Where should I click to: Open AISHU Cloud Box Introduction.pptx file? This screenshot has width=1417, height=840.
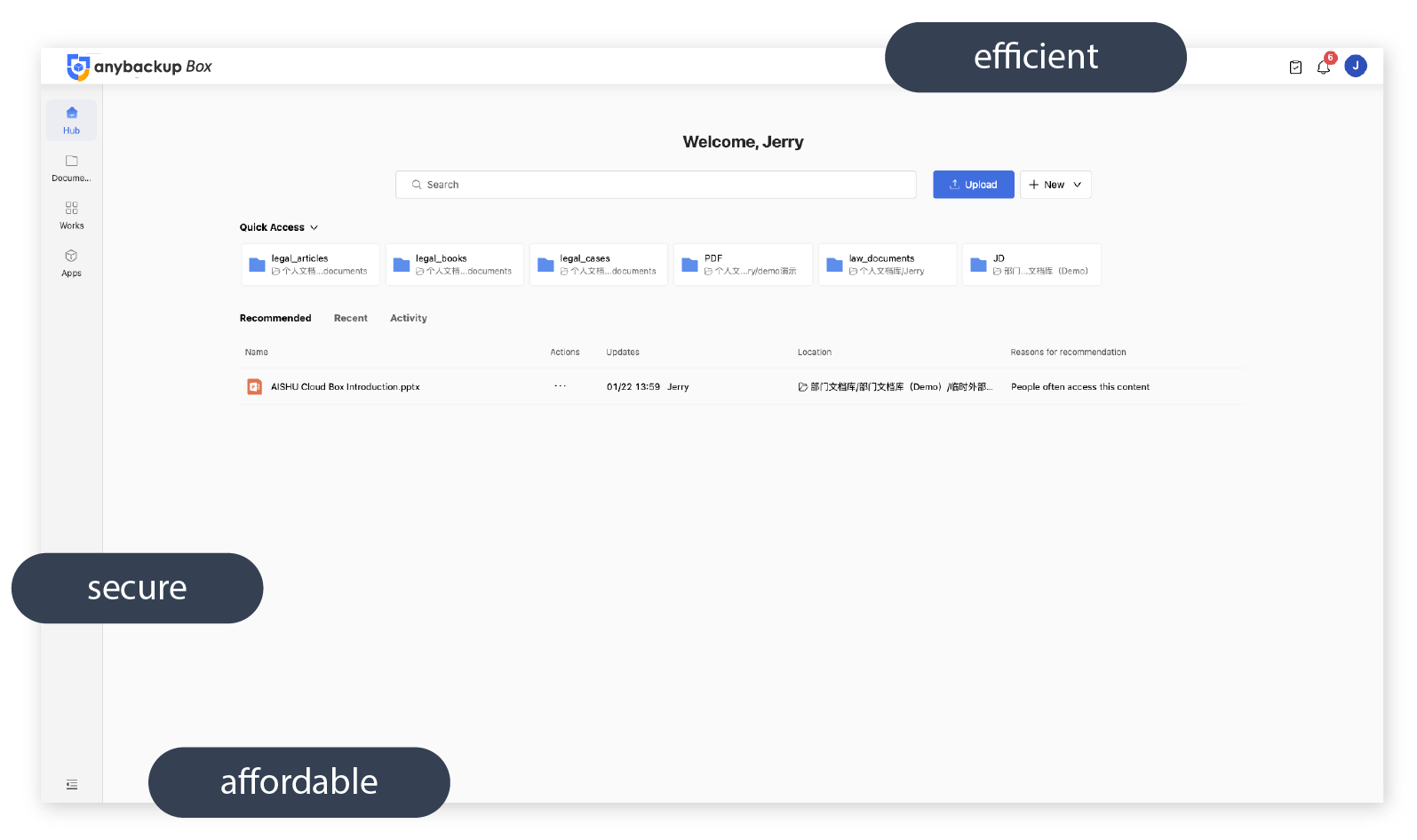(x=346, y=387)
